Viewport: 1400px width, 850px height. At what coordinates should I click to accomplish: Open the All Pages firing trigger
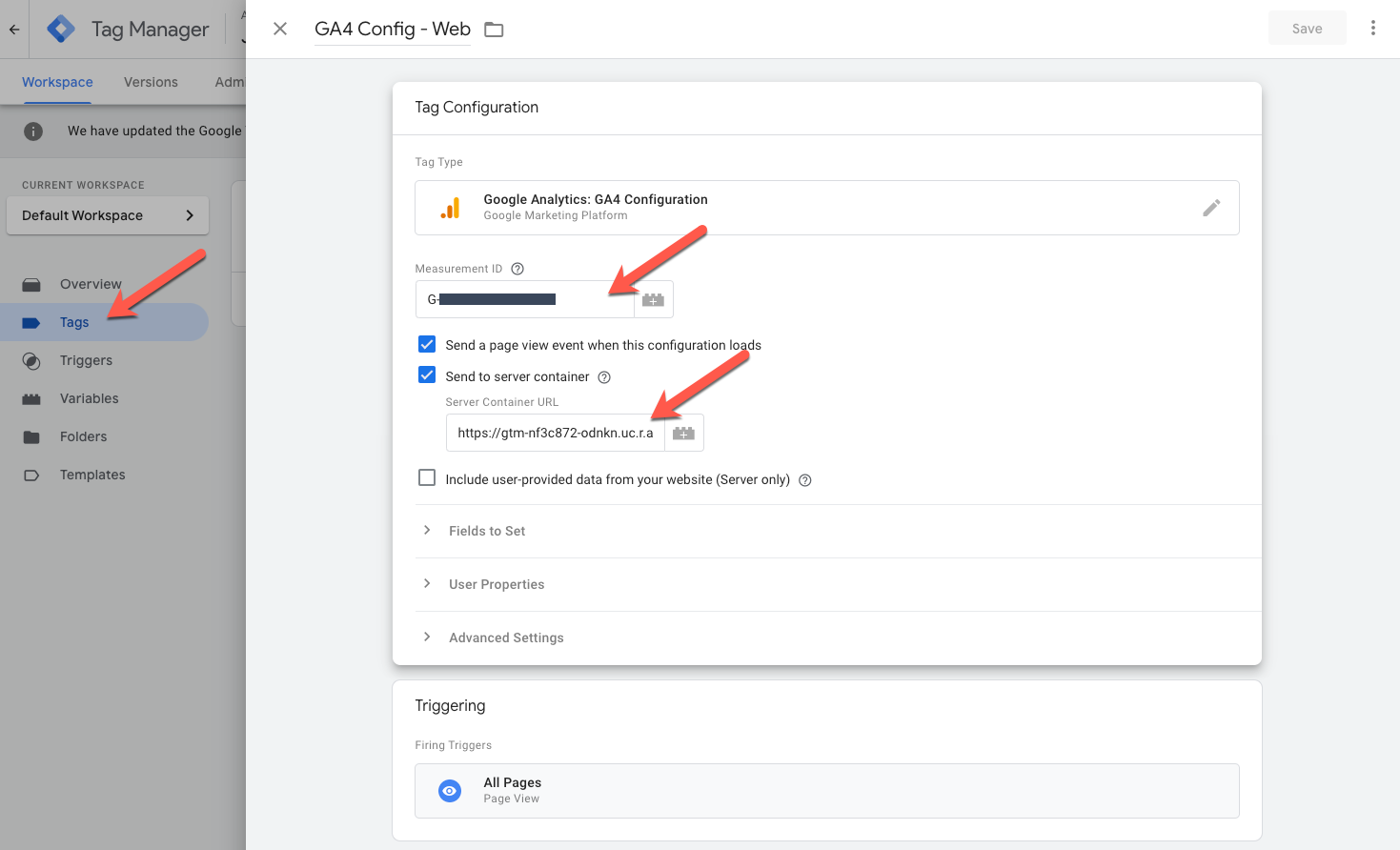827,791
